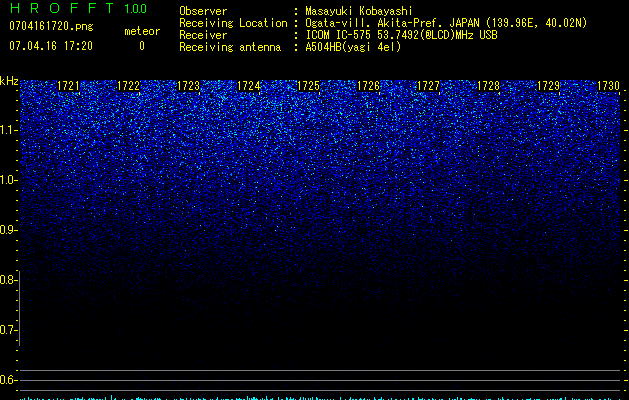Click the 0.8 frequency axis label
629x400 pixels.
click(x=8, y=280)
